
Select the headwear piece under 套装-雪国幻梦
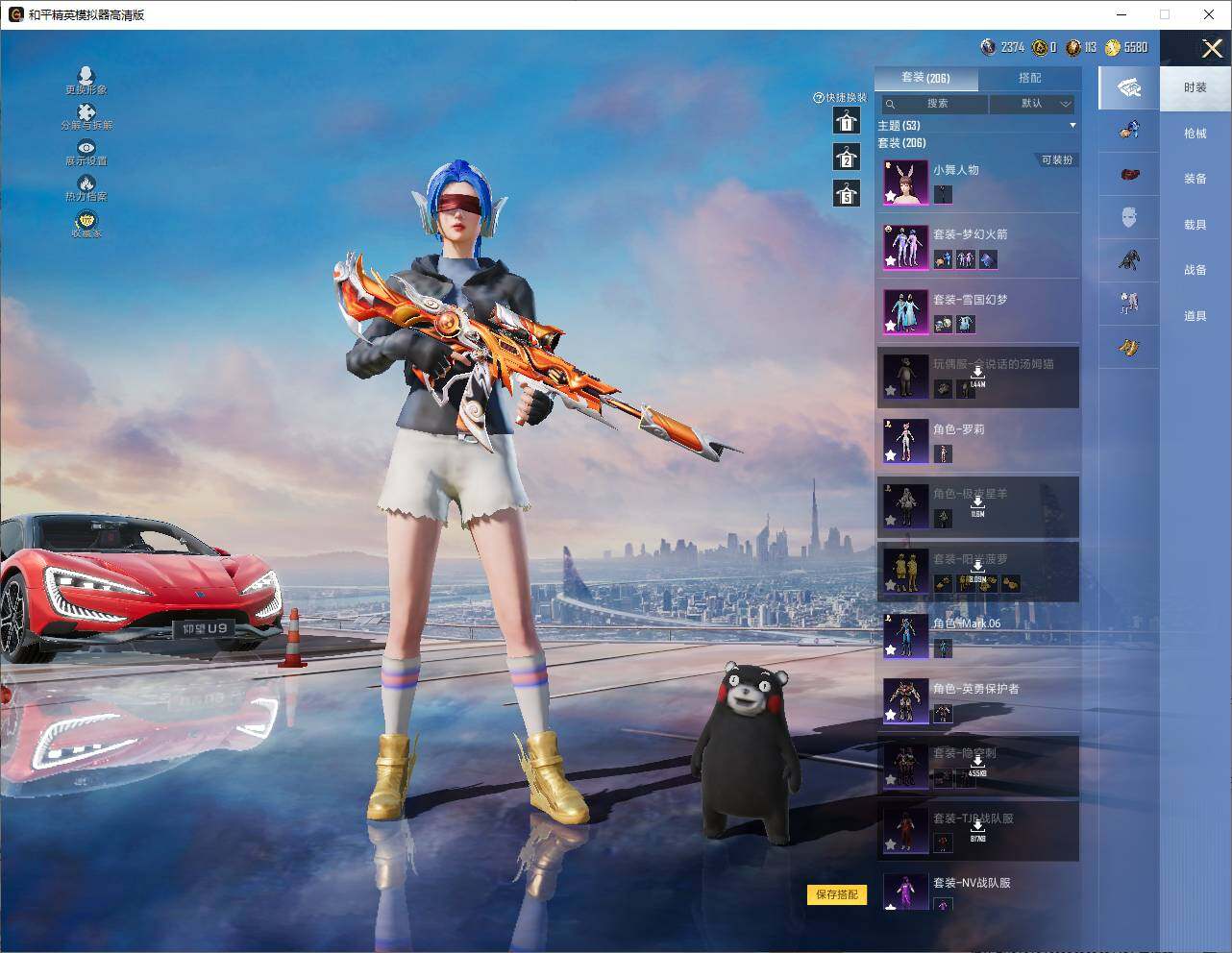pyautogui.click(x=943, y=325)
